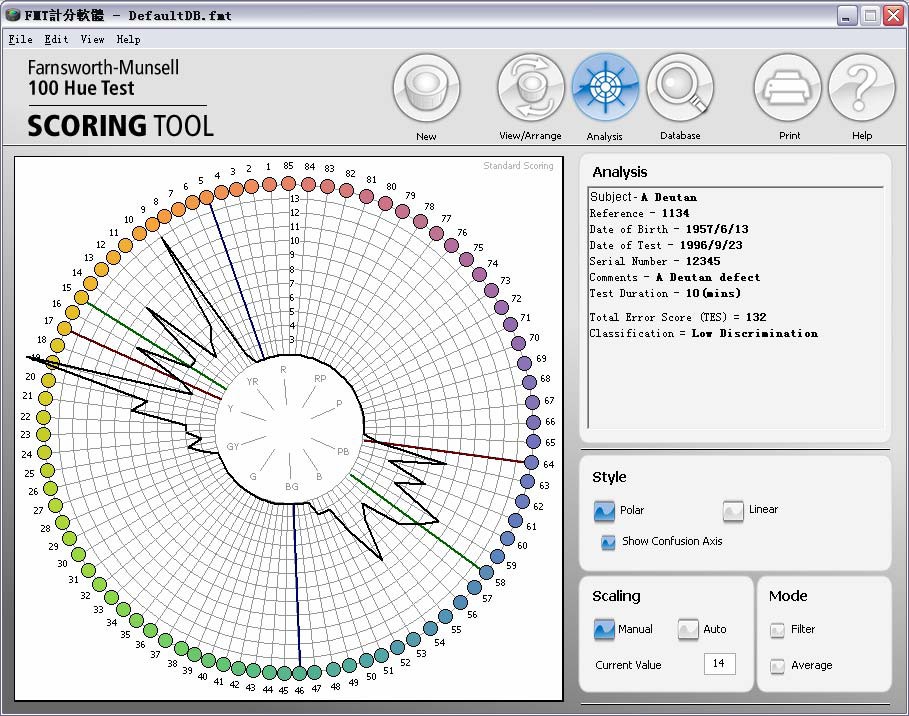Set scaling to Manual

click(x=604, y=630)
